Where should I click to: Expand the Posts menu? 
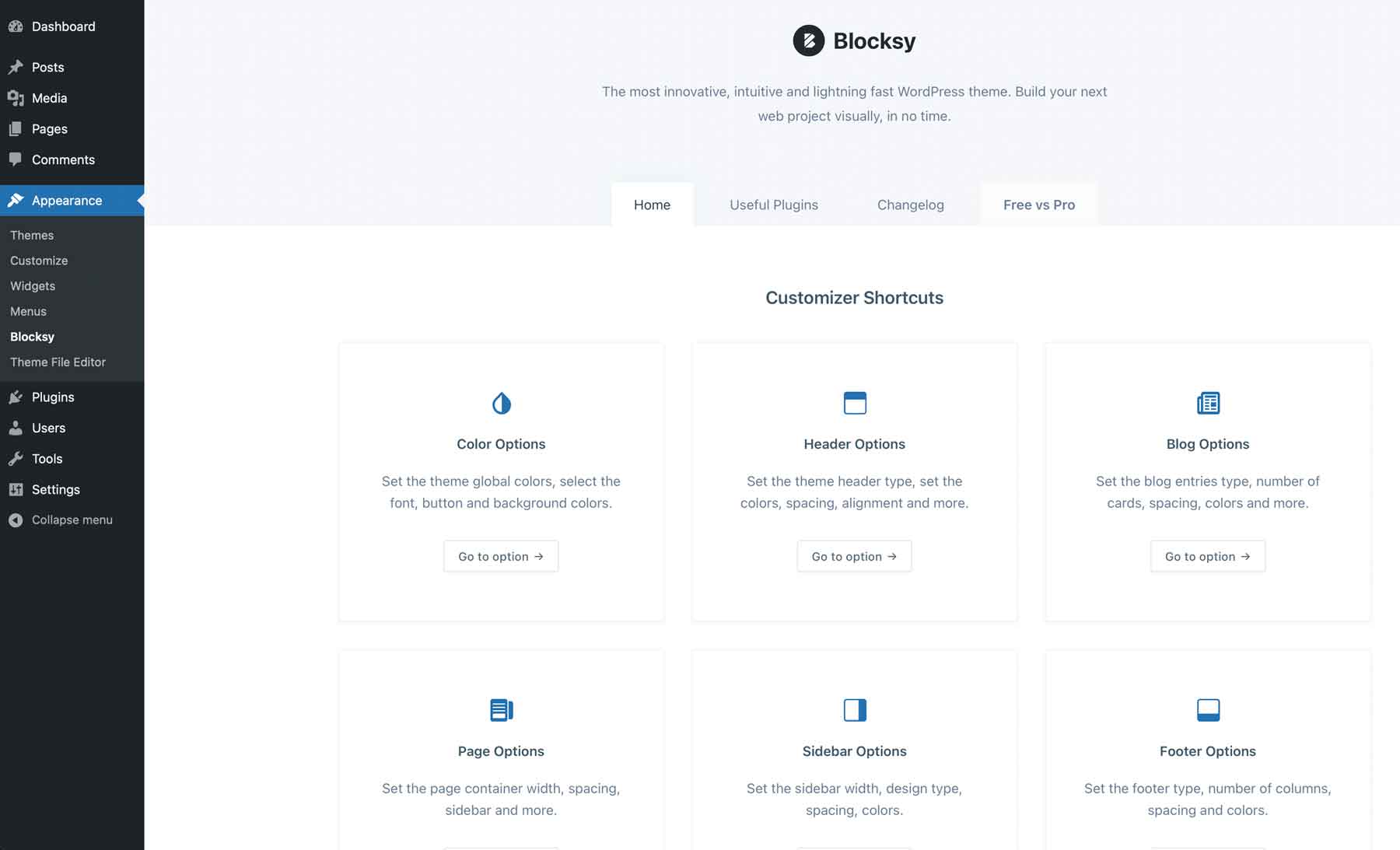tap(48, 67)
